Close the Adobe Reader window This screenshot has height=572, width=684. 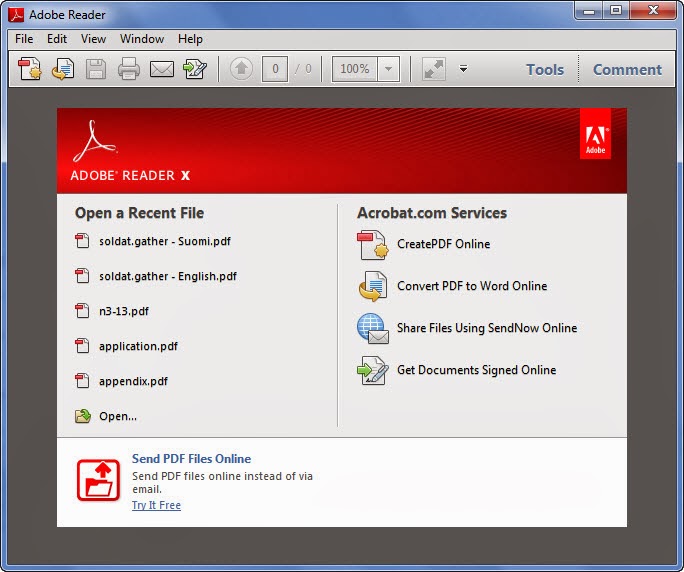[x=653, y=10]
